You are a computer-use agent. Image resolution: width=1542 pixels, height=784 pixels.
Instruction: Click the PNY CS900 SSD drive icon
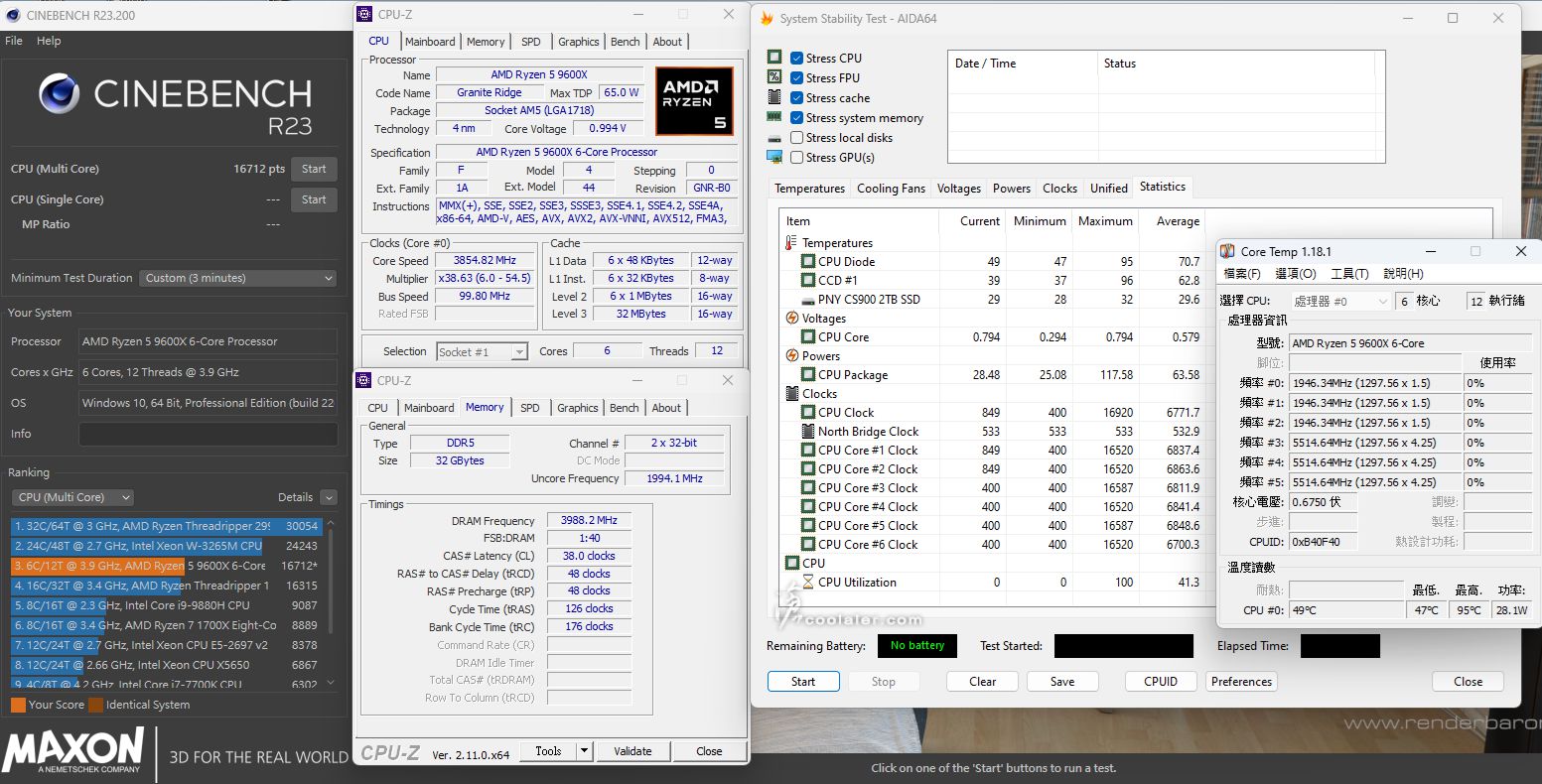click(808, 300)
